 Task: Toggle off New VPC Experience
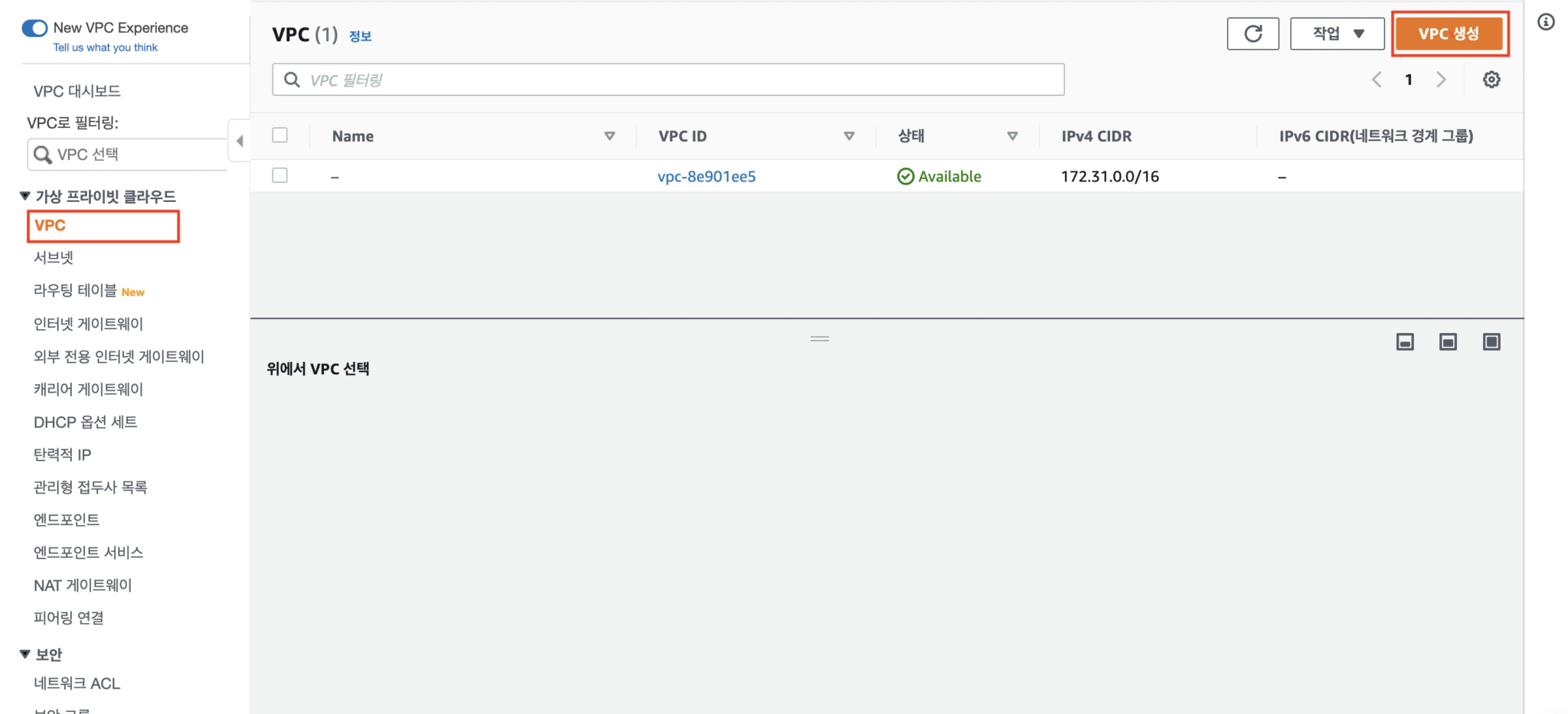(34, 28)
